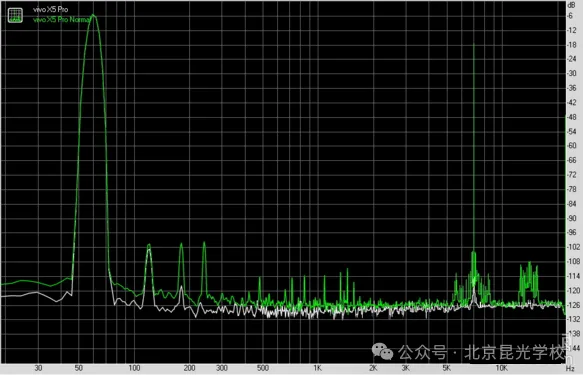Image resolution: width=583 pixels, height=375 pixels.
Task: Click the green noise cluster above 10K
Action: click(x=529, y=282)
